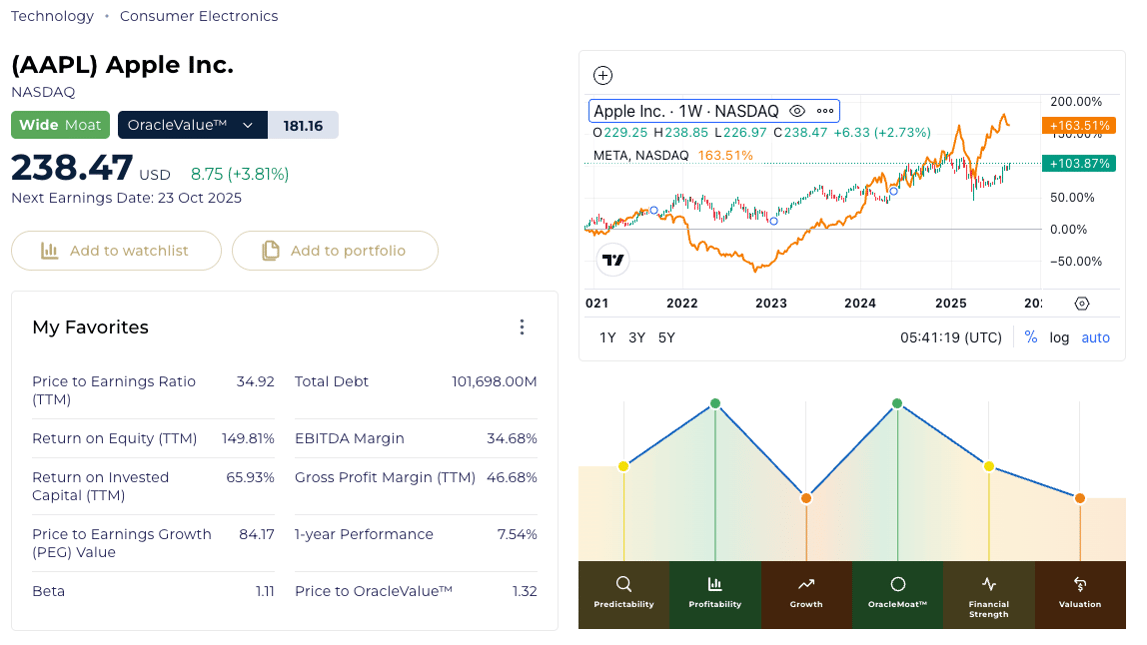Click the Valuation orange score dot
1147x645 pixels.
tap(1080, 499)
